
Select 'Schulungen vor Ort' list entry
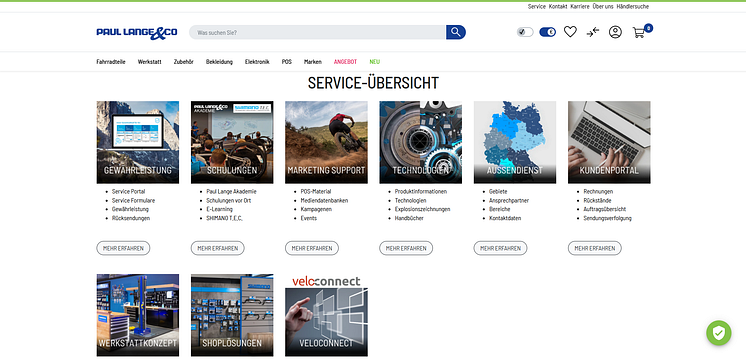point(229,201)
